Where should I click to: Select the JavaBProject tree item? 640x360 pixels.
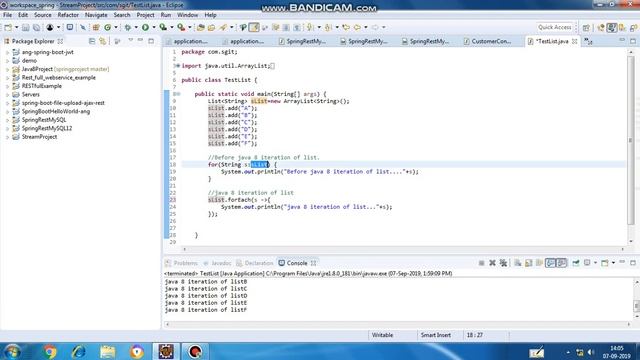(x=60, y=69)
